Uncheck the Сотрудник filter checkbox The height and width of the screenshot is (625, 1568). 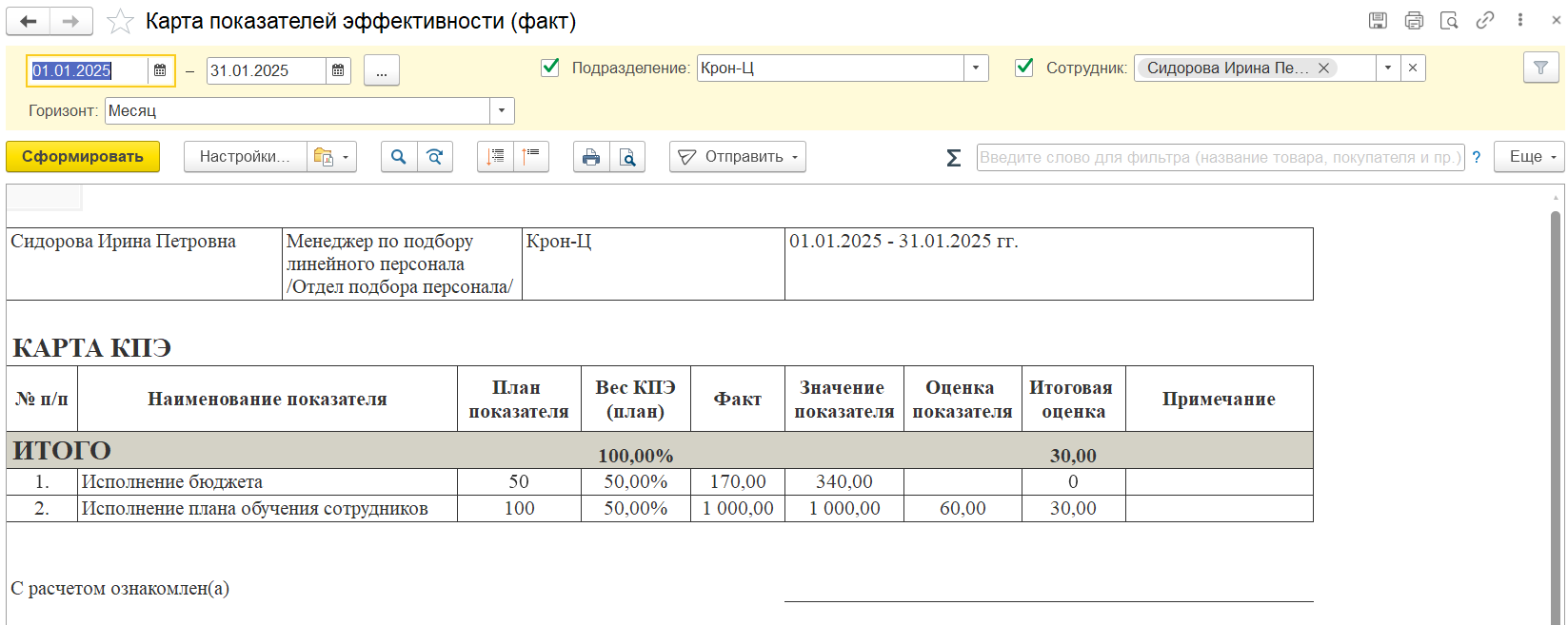point(1024,68)
